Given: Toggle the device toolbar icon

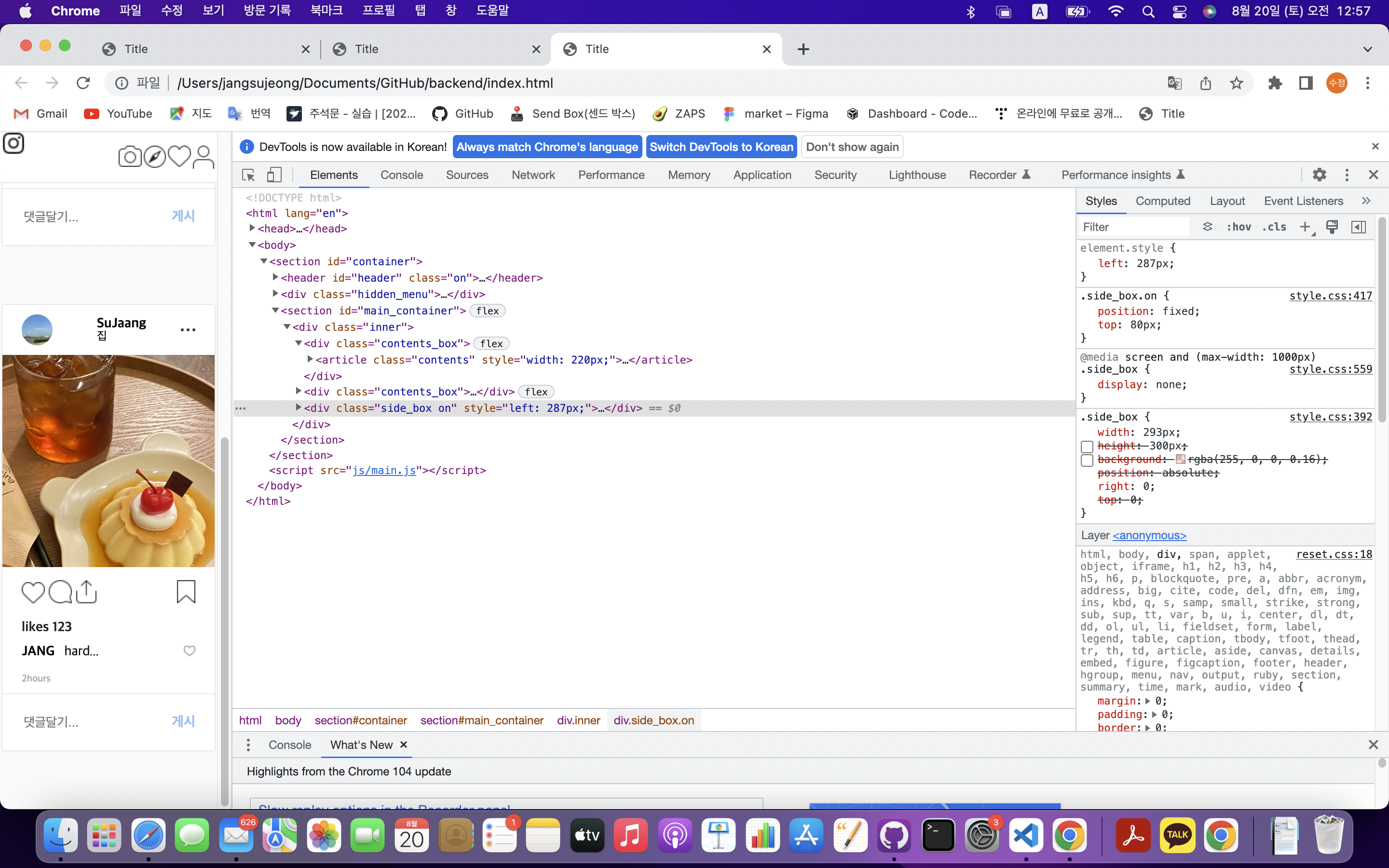Looking at the screenshot, I should (x=274, y=175).
